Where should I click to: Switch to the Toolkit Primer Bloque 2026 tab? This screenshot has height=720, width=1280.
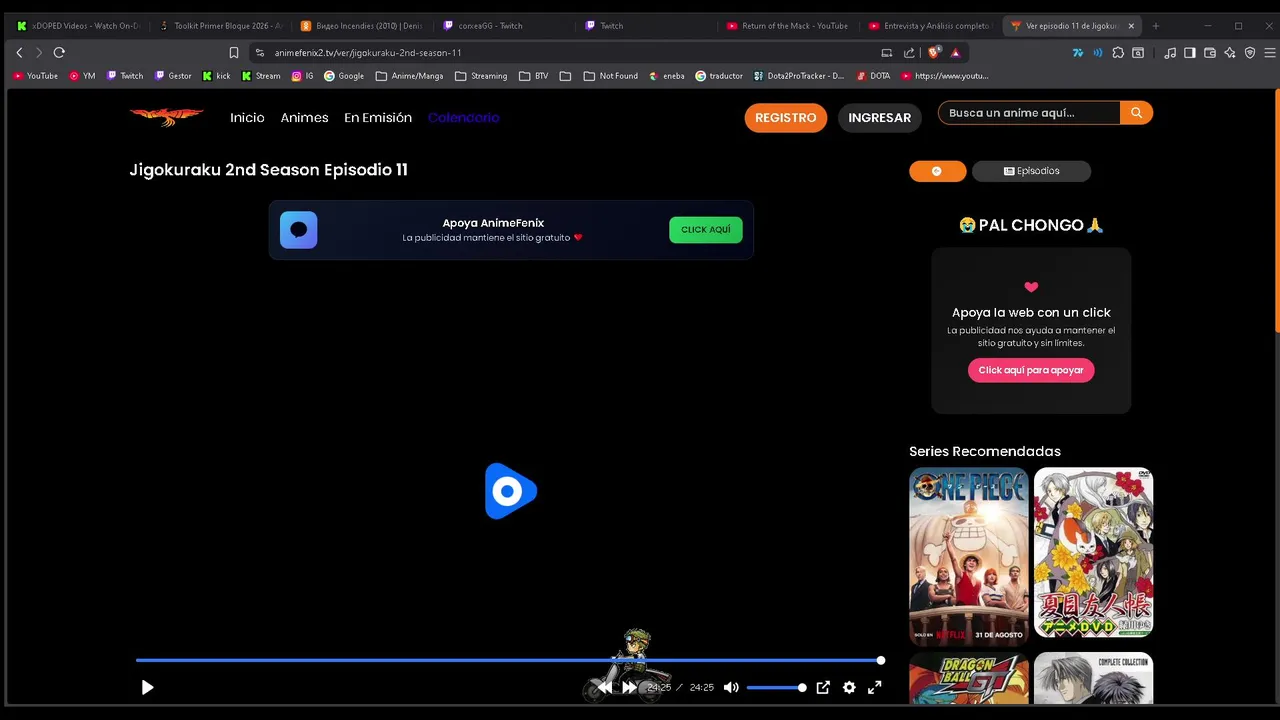pyautogui.click(x=220, y=26)
